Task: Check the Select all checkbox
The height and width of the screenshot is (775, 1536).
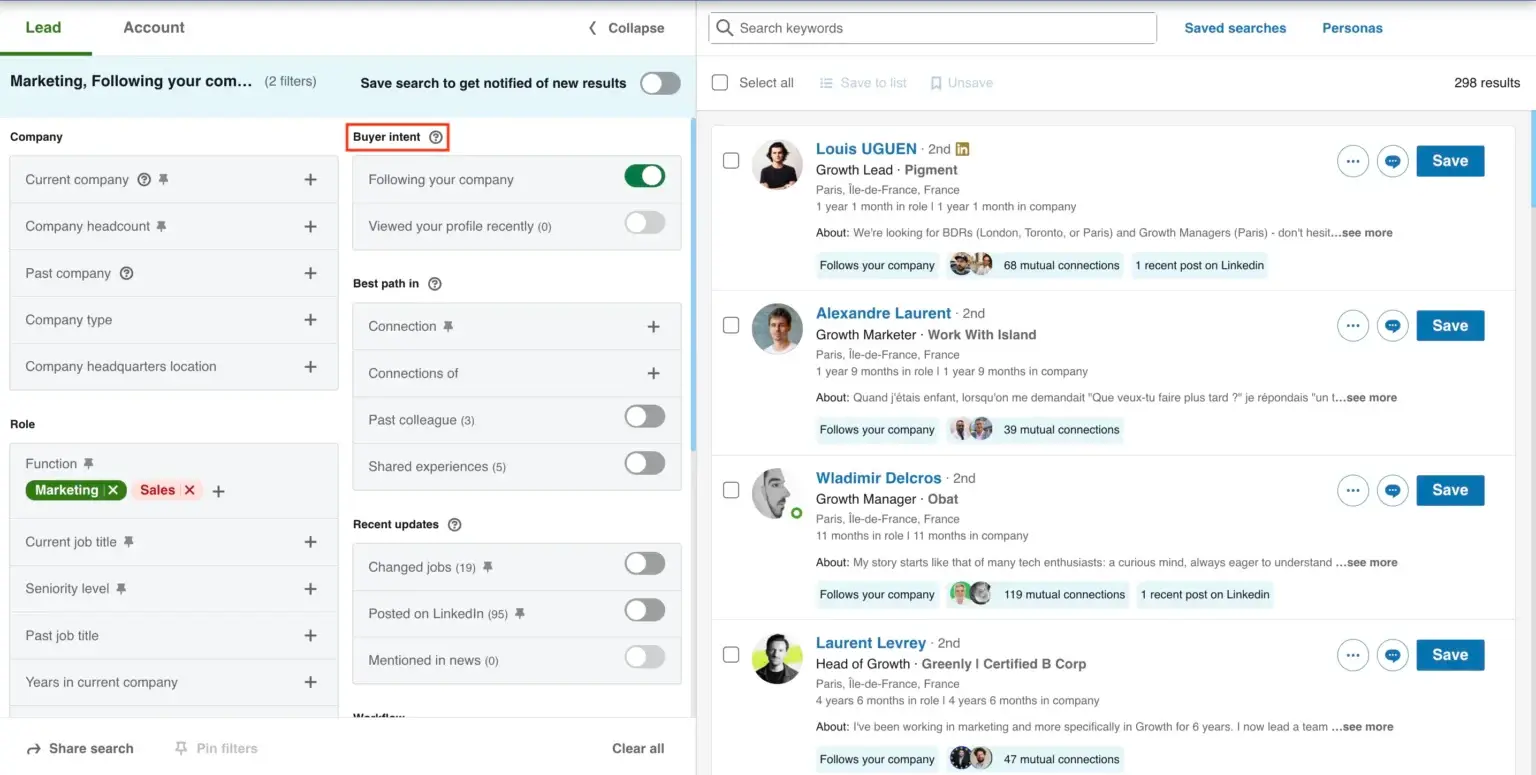Action: [720, 83]
